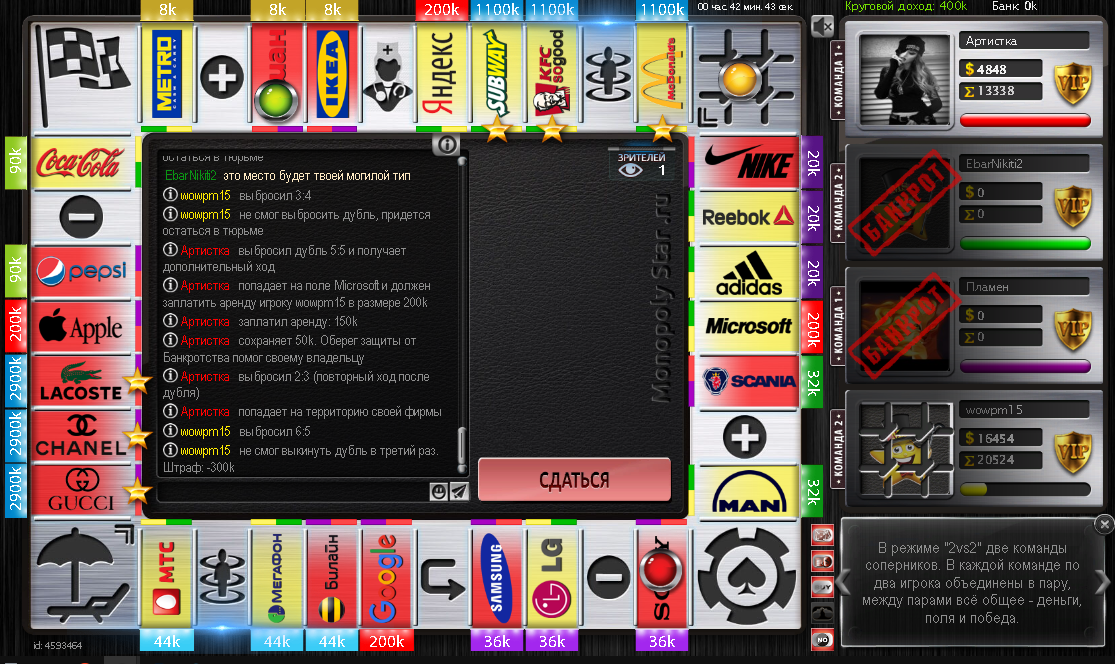Select the GUCCI property cell

(82, 491)
